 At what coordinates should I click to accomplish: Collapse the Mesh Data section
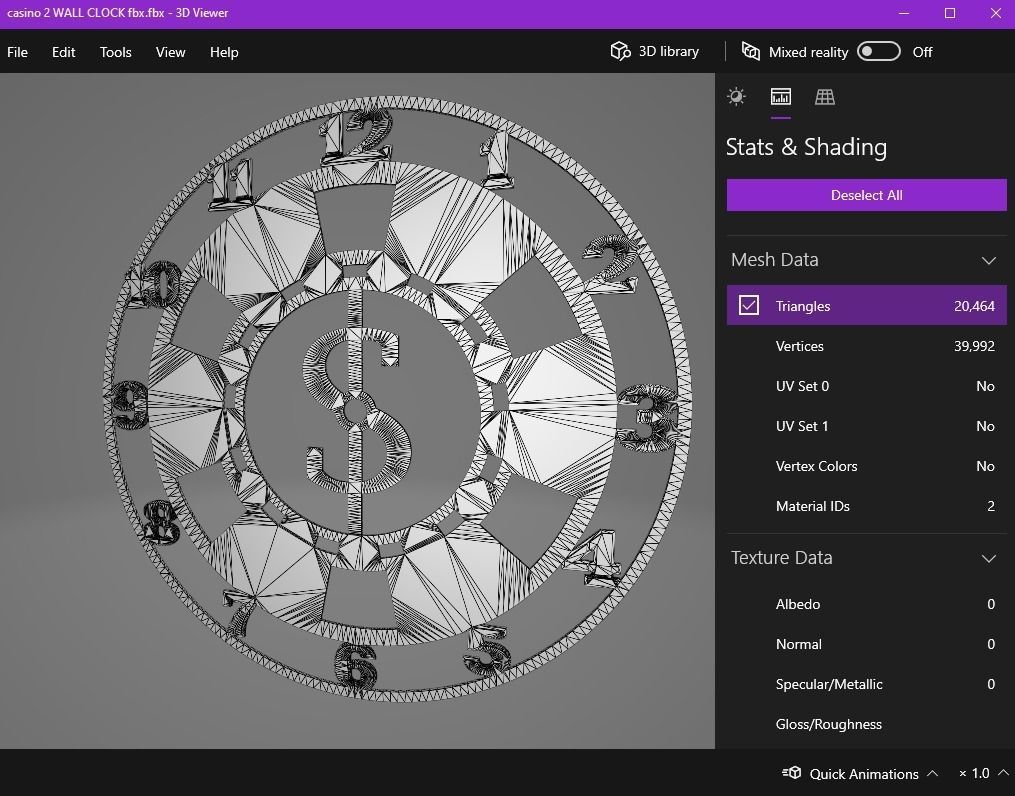989,259
